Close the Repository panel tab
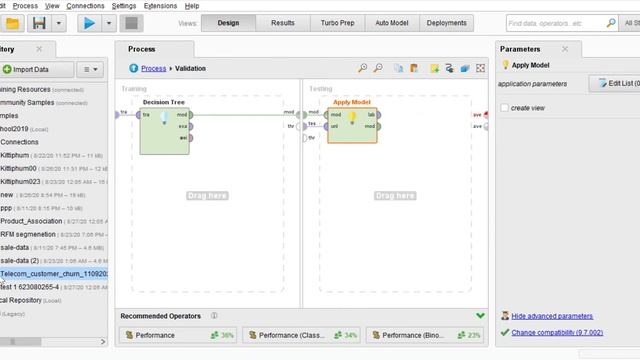Image resolution: width=640 pixels, height=360 pixels. coord(39,49)
